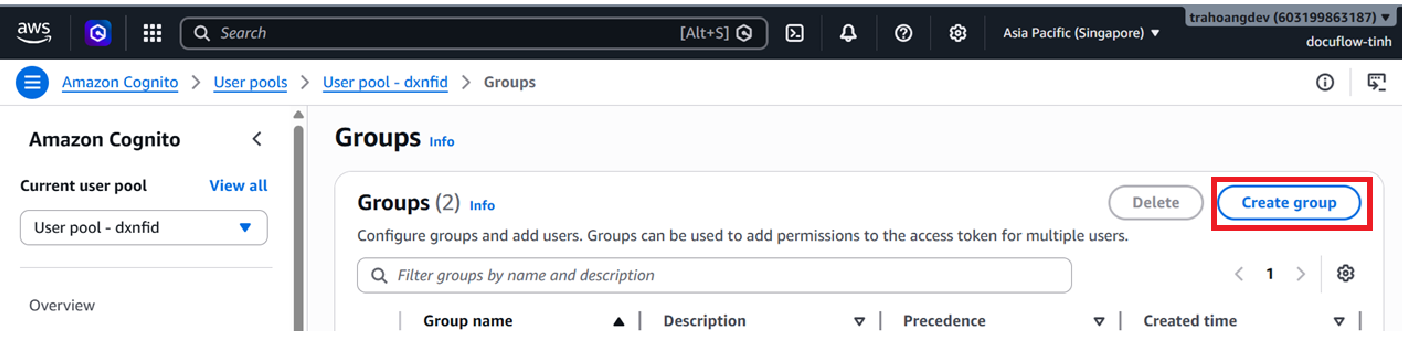
Task: Go to next page arrow in pagination
Action: [x=1300, y=273]
